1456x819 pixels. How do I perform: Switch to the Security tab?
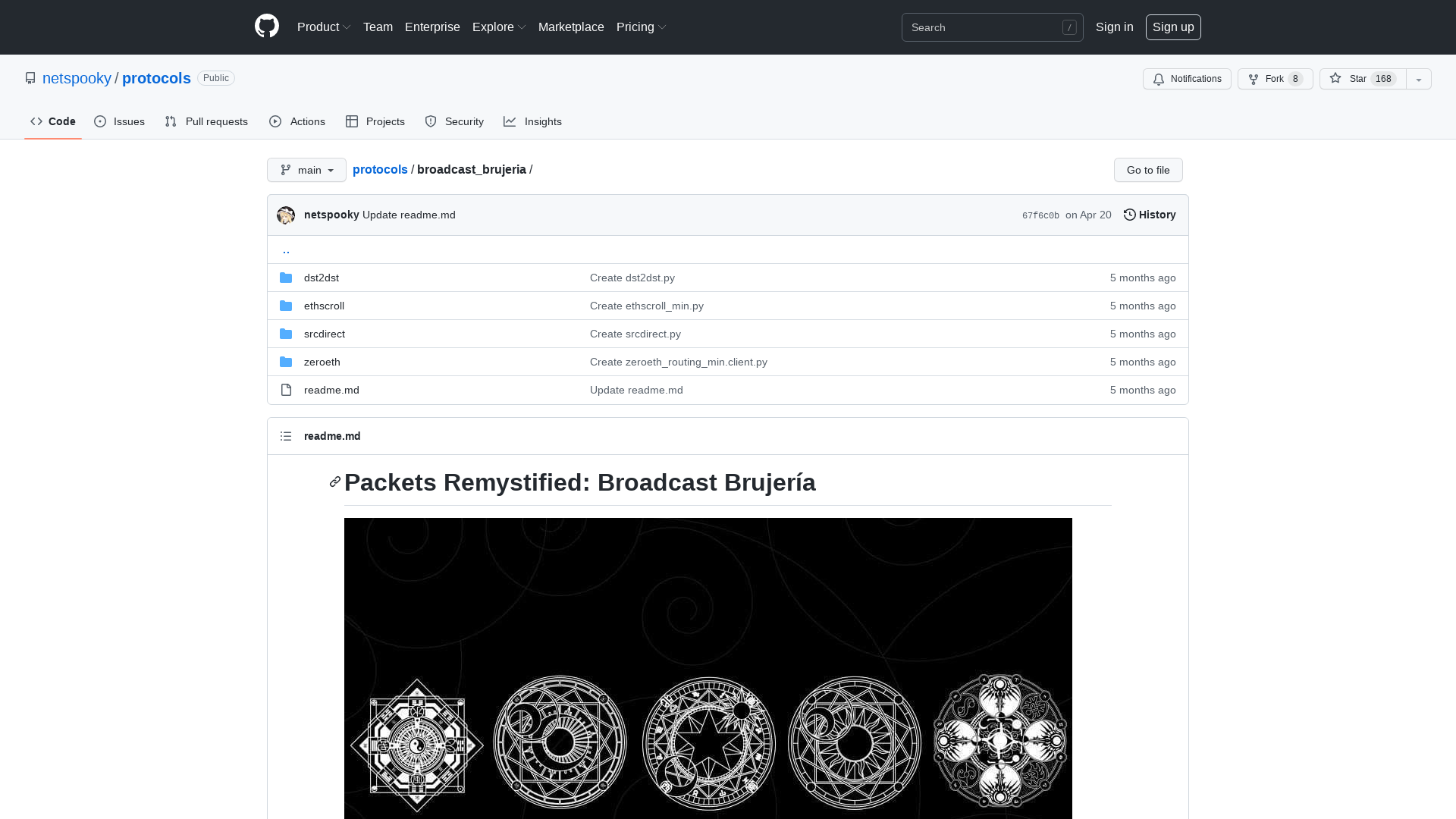click(x=454, y=121)
